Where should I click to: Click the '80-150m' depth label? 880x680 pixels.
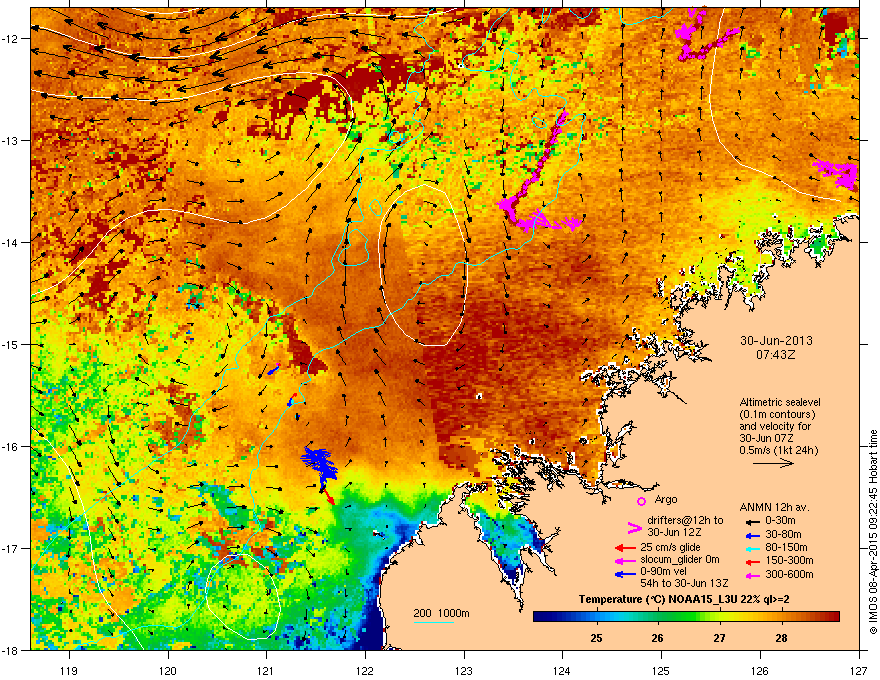coord(786,548)
